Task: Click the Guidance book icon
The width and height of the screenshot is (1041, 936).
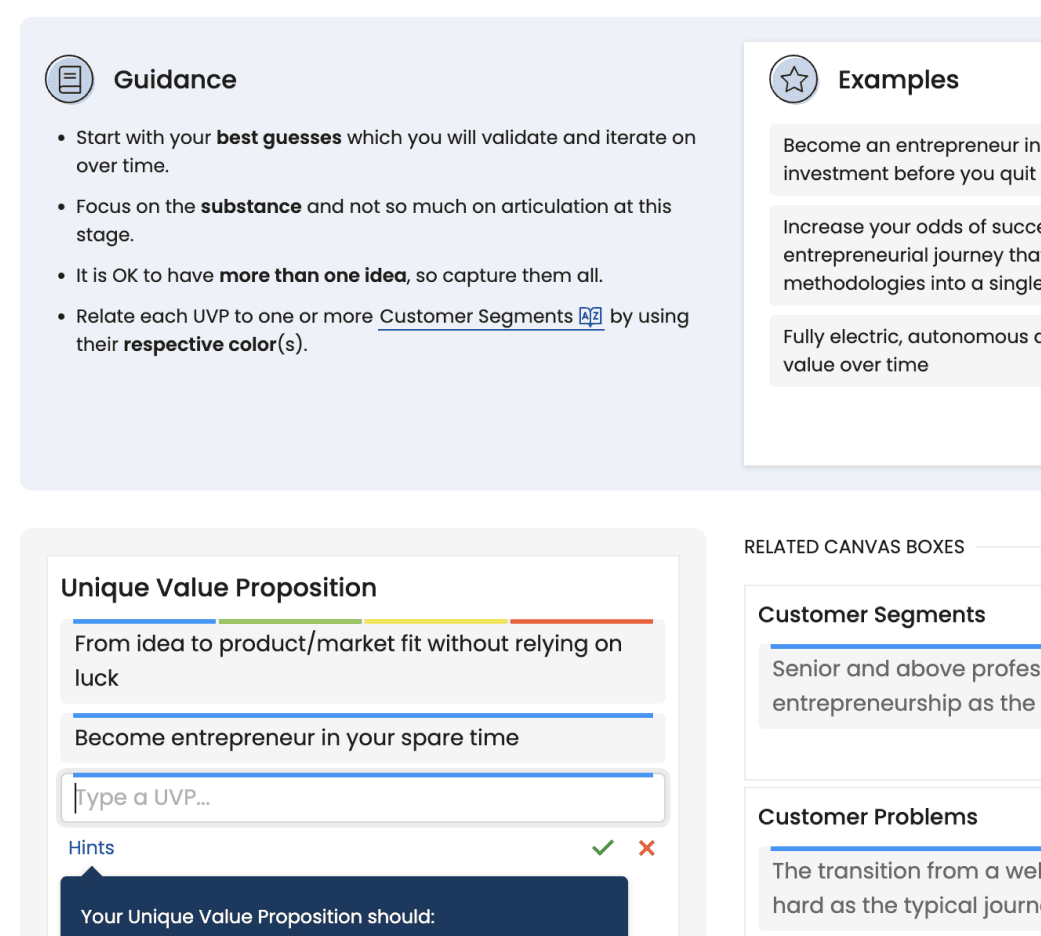Action: pyautogui.click(x=70, y=80)
